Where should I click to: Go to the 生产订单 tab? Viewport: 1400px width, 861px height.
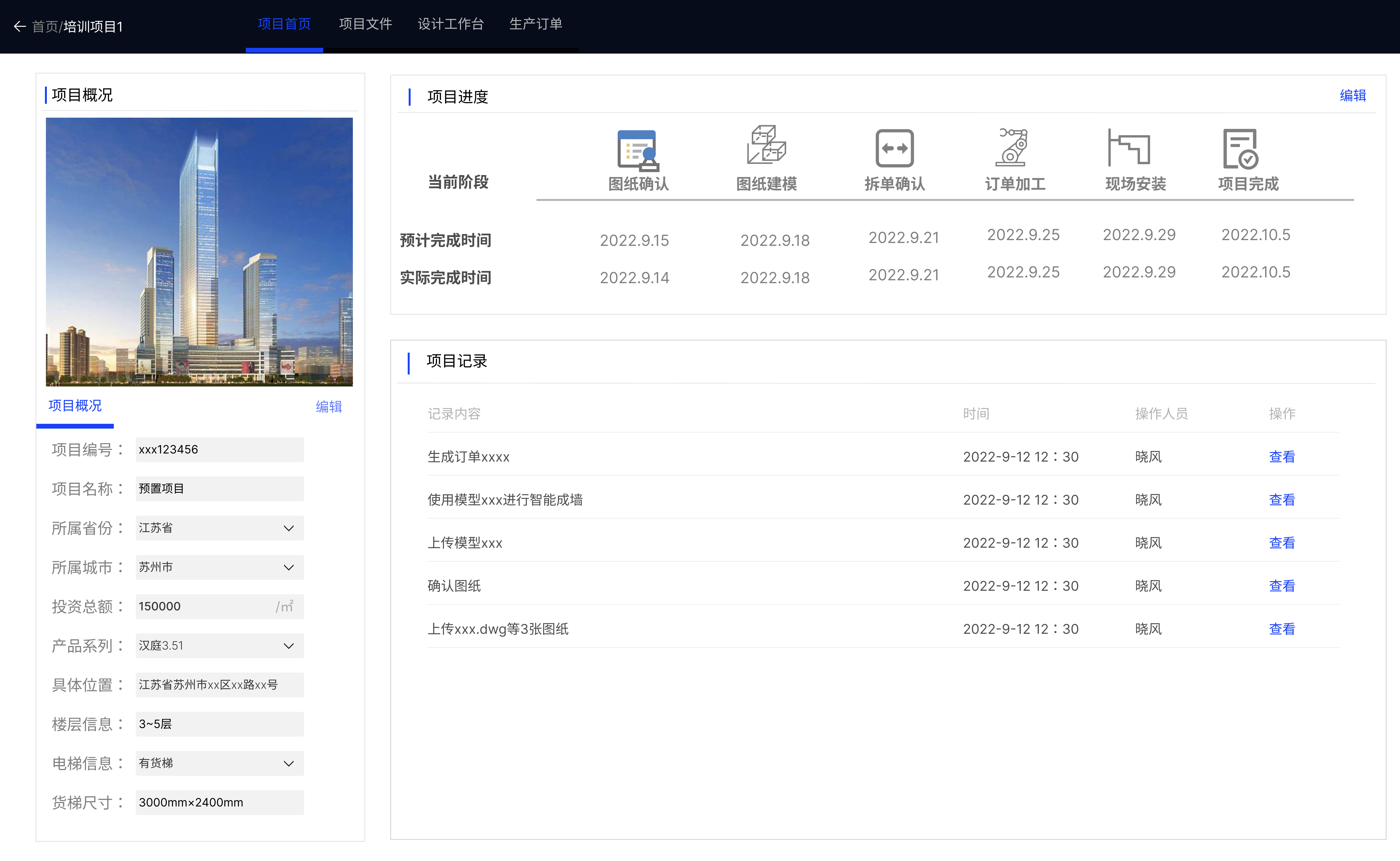coord(536,24)
